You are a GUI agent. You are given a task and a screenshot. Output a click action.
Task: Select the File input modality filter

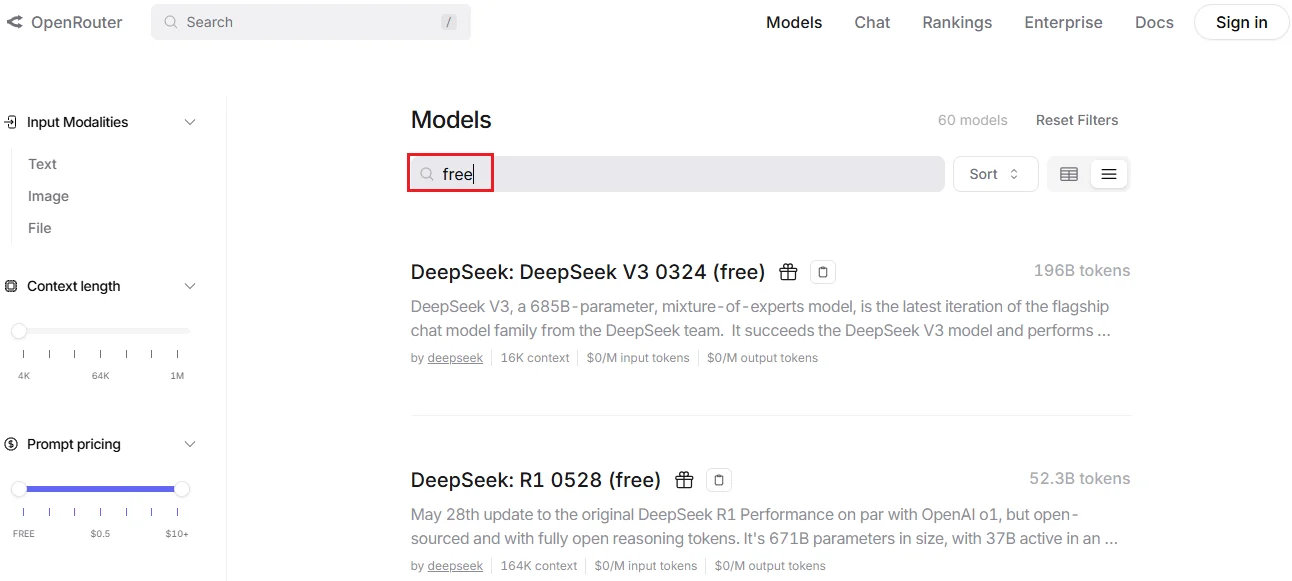tap(39, 228)
